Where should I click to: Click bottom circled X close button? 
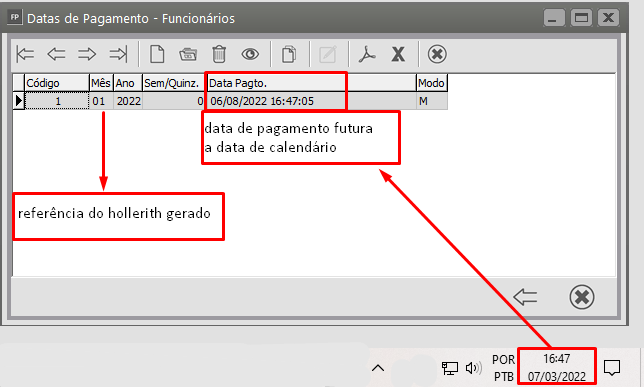tap(582, 297)
